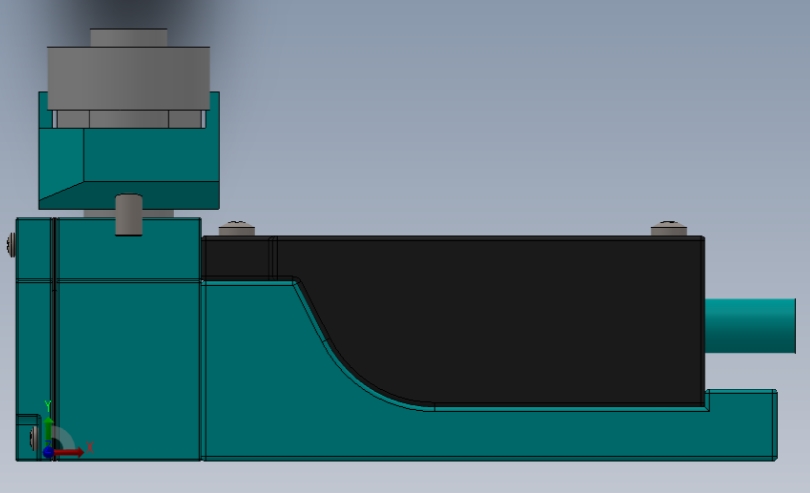
Task: Select the upper screw on the left side face
Action: (x=11, y=245)
